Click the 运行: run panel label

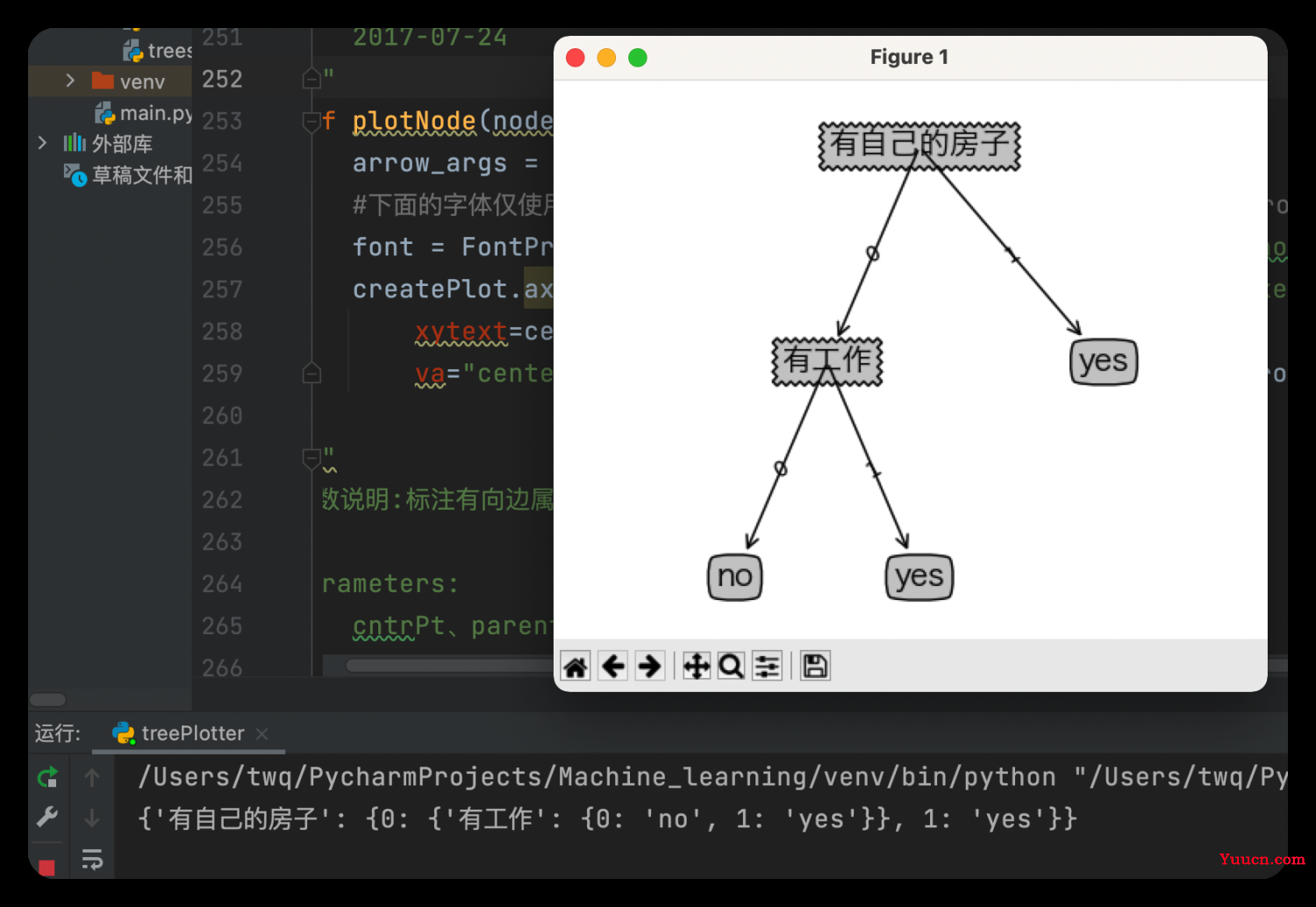[58, 733]
